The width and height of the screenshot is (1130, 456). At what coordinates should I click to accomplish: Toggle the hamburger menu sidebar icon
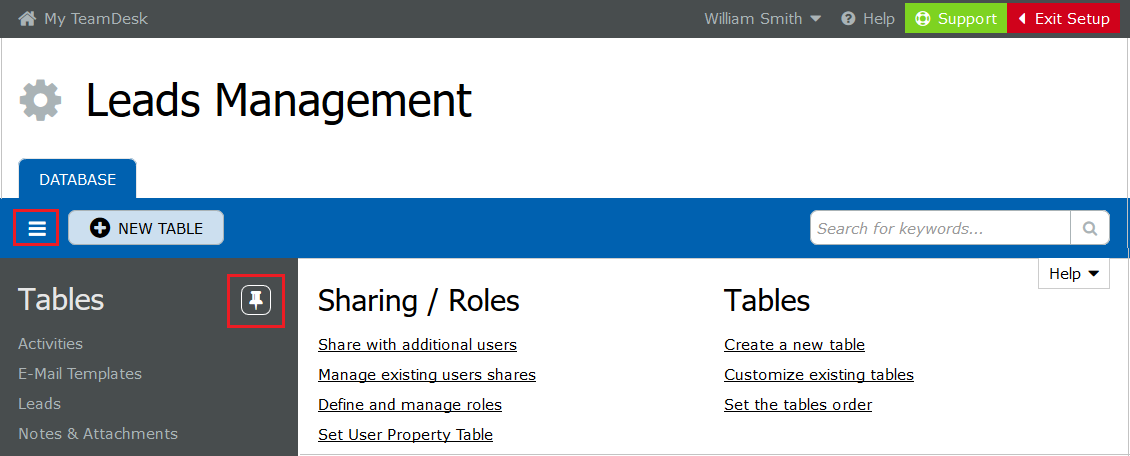pos(37,228)
